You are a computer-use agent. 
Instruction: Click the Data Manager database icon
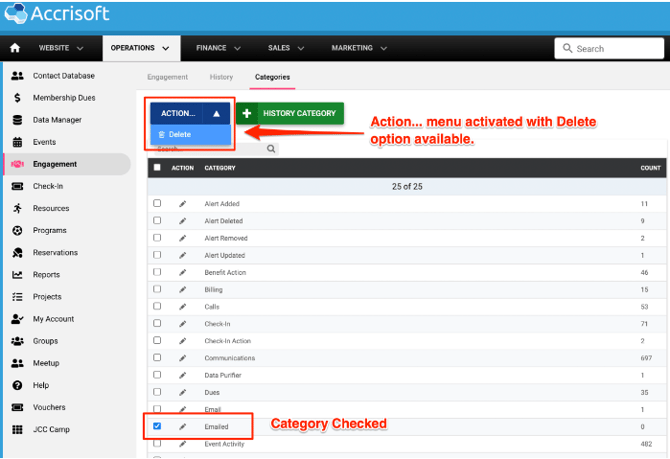coord(17,120)
